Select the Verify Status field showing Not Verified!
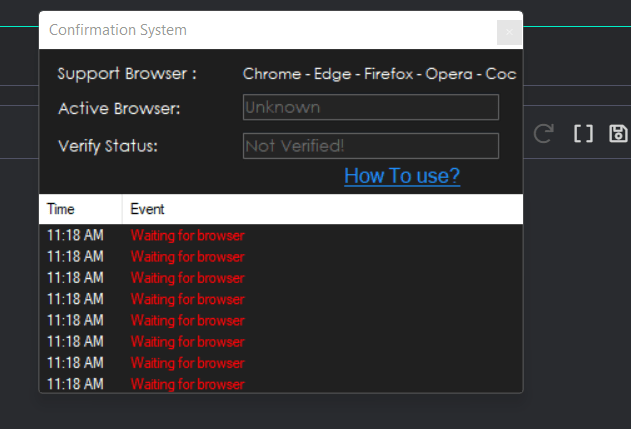The width and height of the screenshot is (631, 429). [371, 146]
